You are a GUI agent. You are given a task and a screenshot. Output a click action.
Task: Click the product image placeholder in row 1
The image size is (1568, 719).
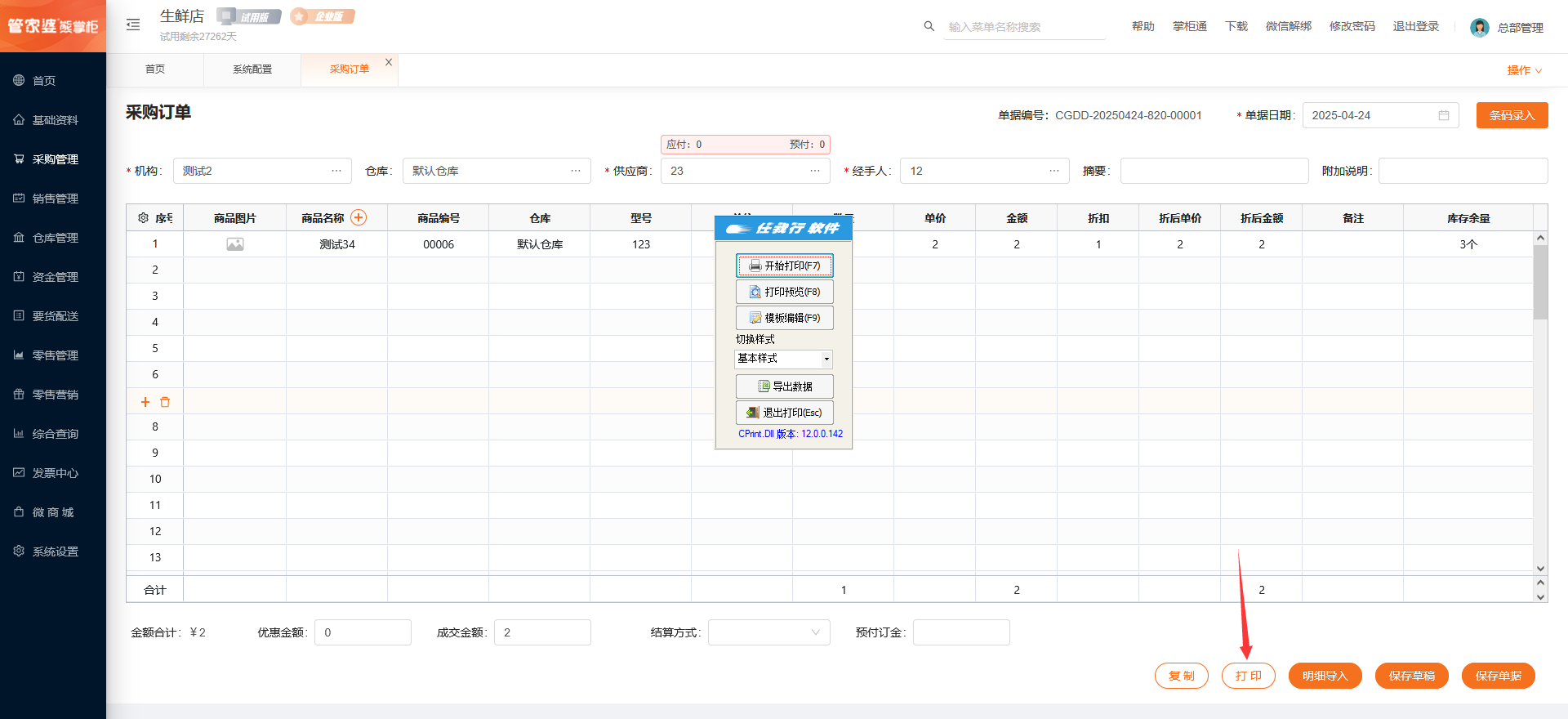[235, 244]
